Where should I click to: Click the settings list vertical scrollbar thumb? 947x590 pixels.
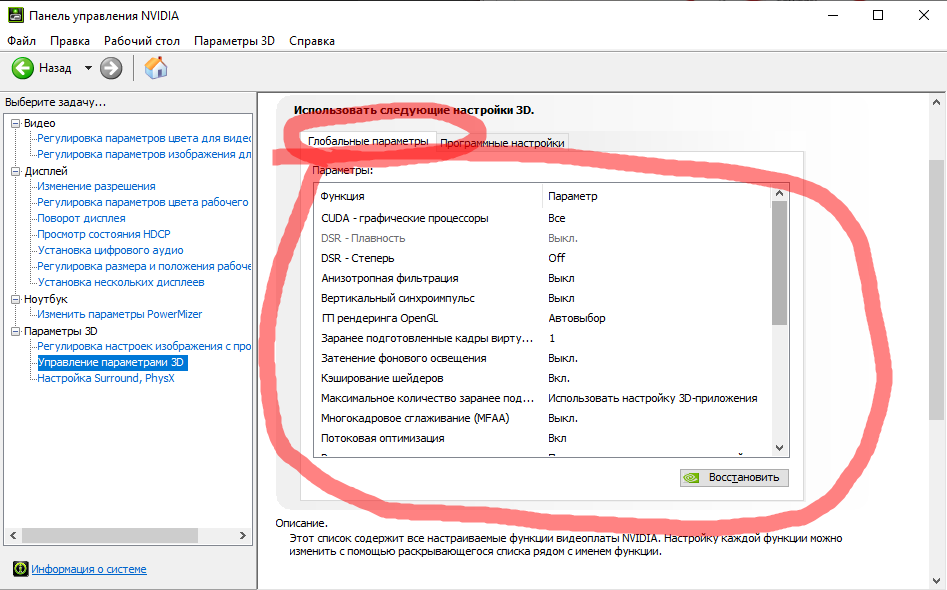[x=779, y=263]
